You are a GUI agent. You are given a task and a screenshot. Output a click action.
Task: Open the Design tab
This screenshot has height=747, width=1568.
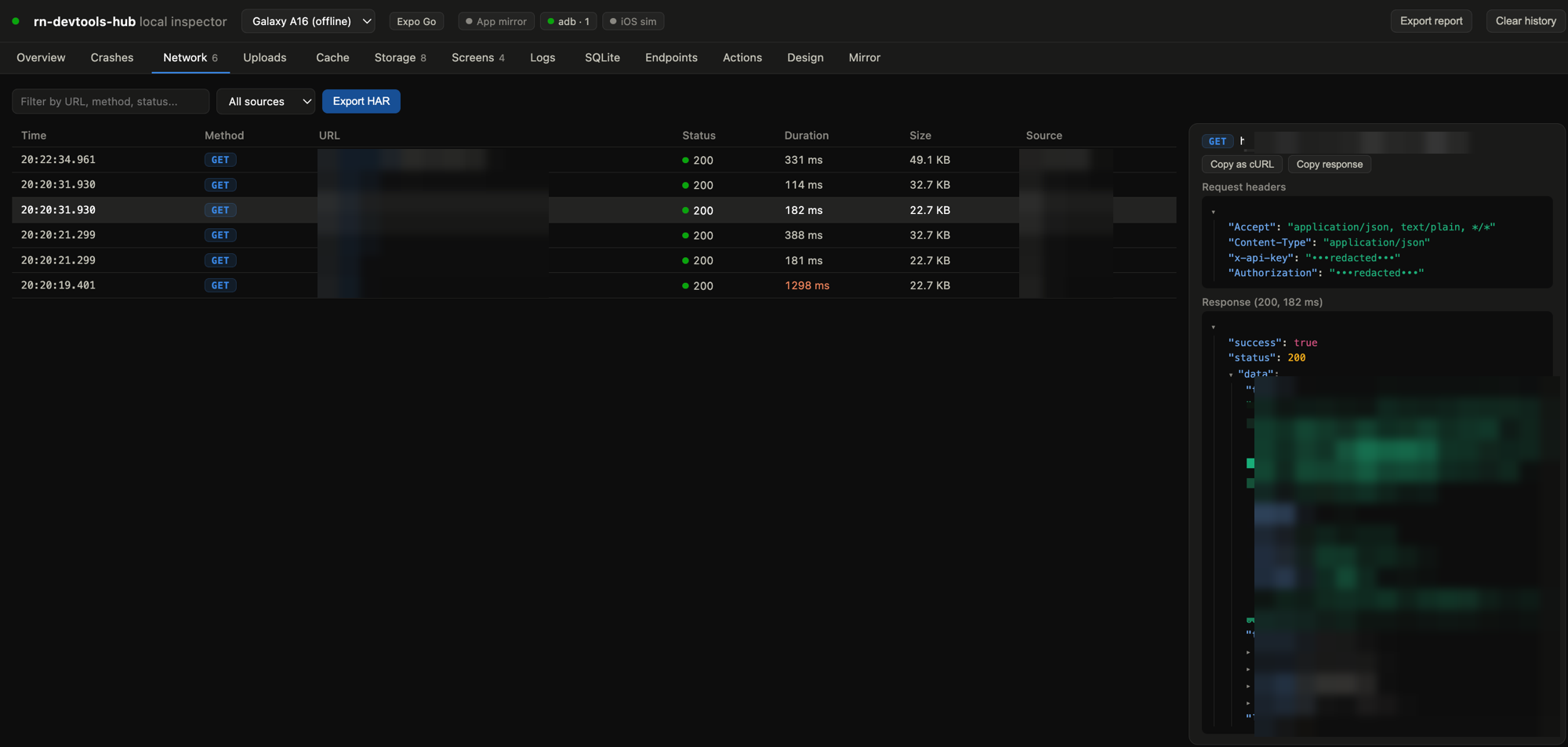pyautogui.click(x=805, y=57)
